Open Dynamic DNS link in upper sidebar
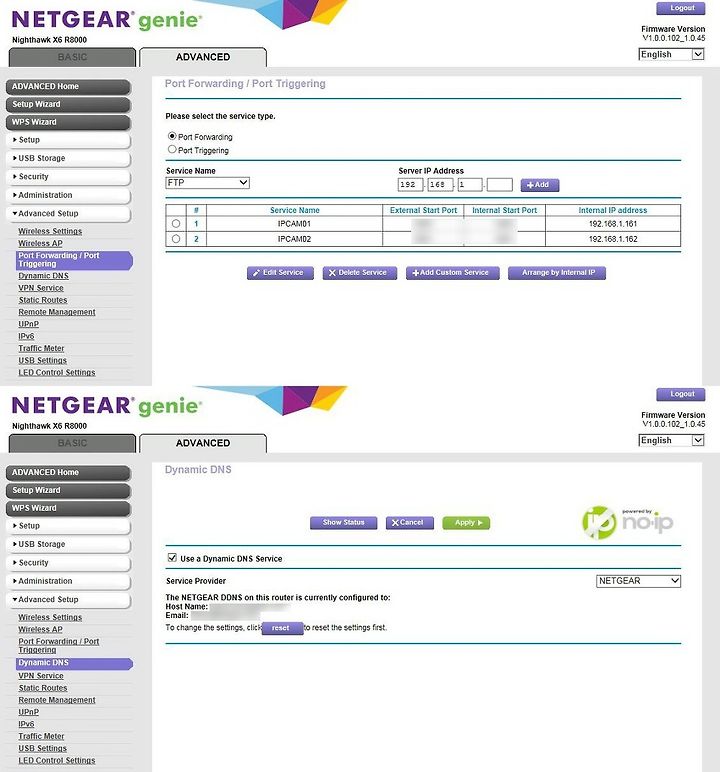This screenshot has width=720, height=772. tap(43, 276)
